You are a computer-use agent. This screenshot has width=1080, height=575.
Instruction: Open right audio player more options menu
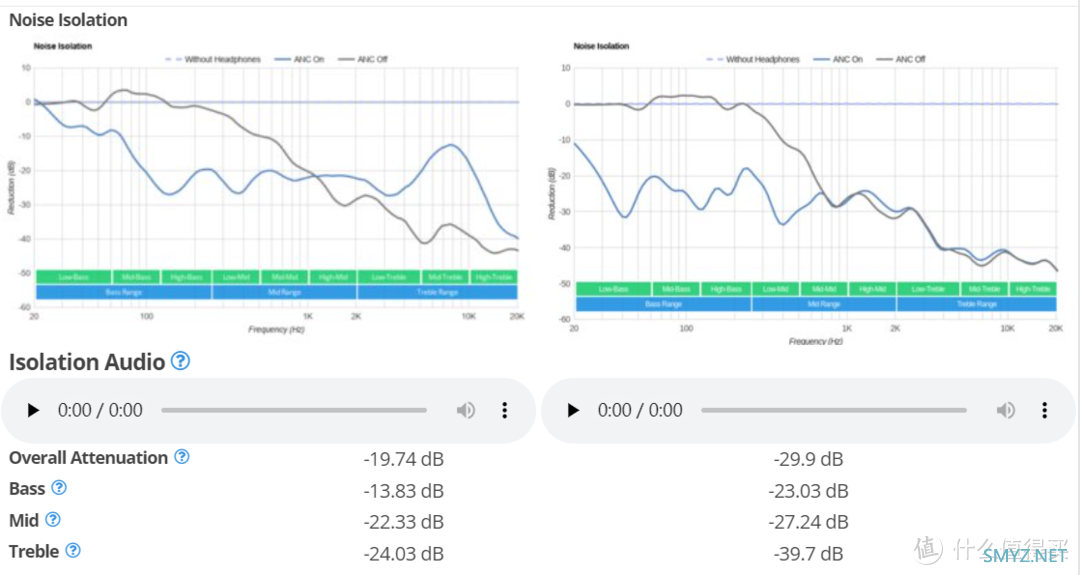(x=1045, y=410)
